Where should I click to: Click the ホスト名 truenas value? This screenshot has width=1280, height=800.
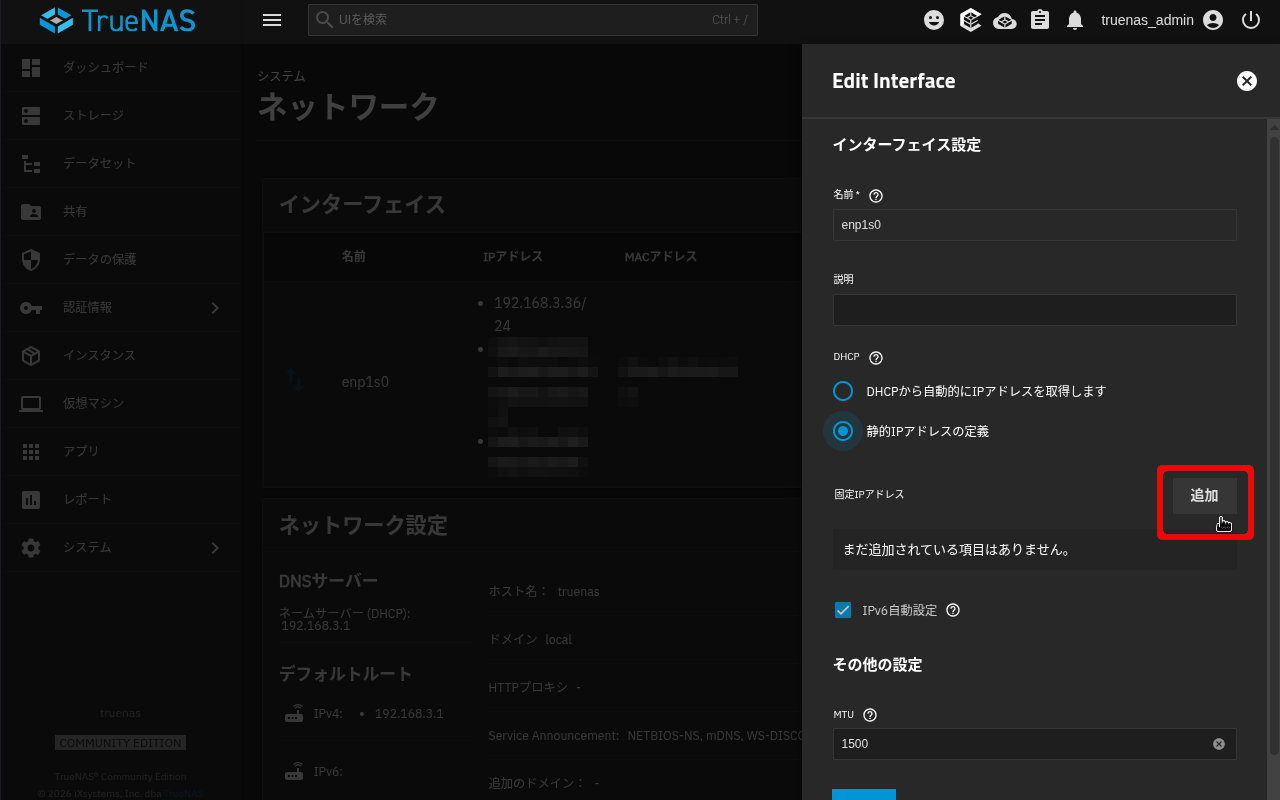tap(579, 591)
